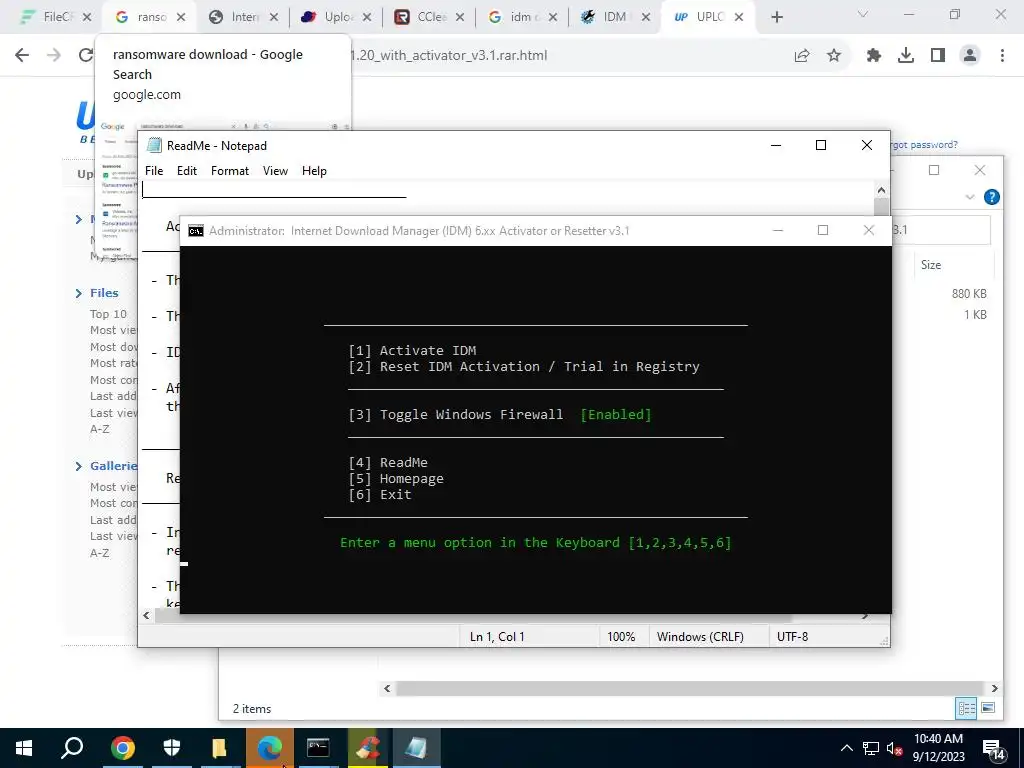
Task: Open Chrome downloads tray icon
Action: [905, 56]
